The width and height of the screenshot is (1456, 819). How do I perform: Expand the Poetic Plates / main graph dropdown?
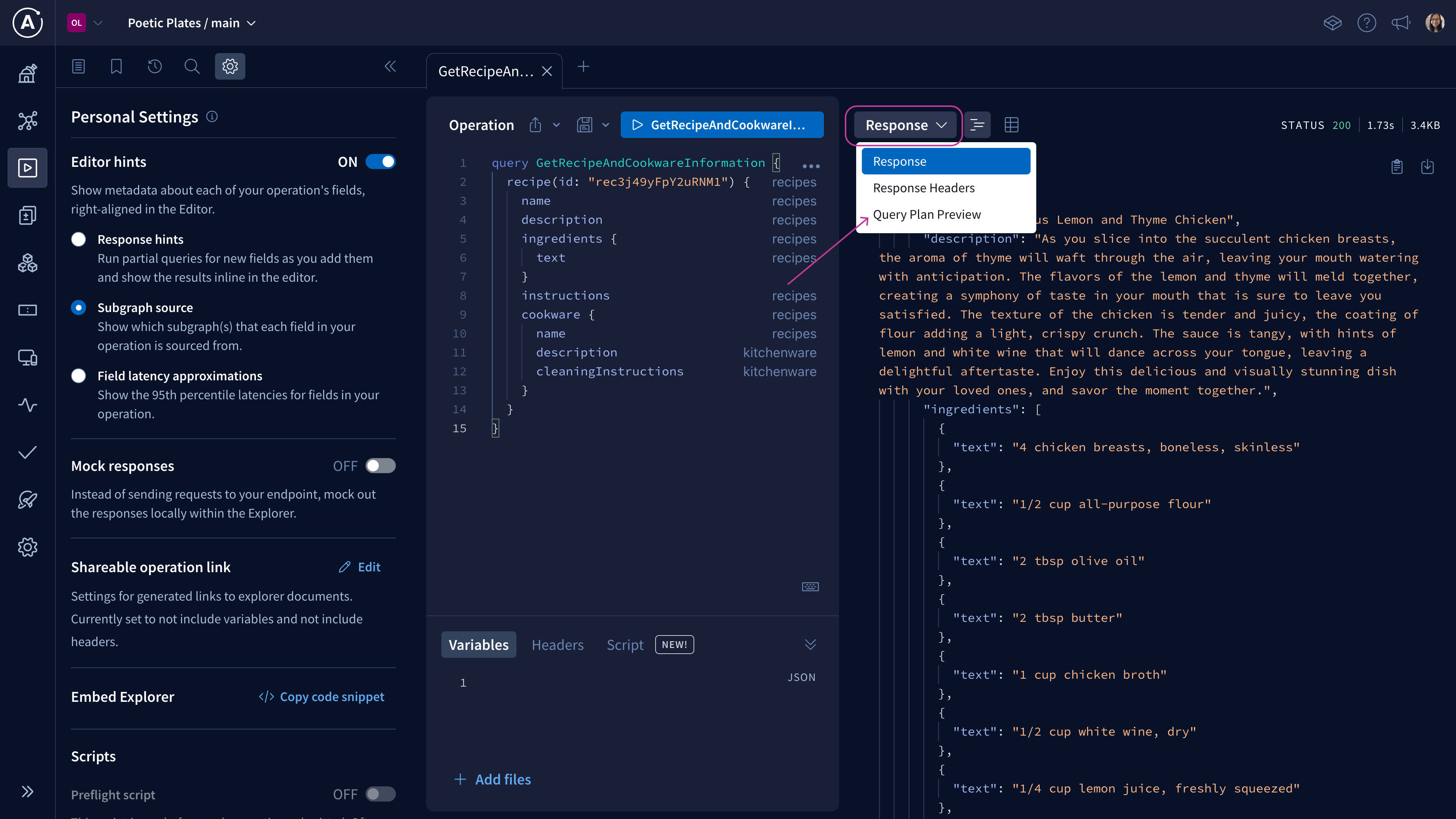[x=191, y=23]
